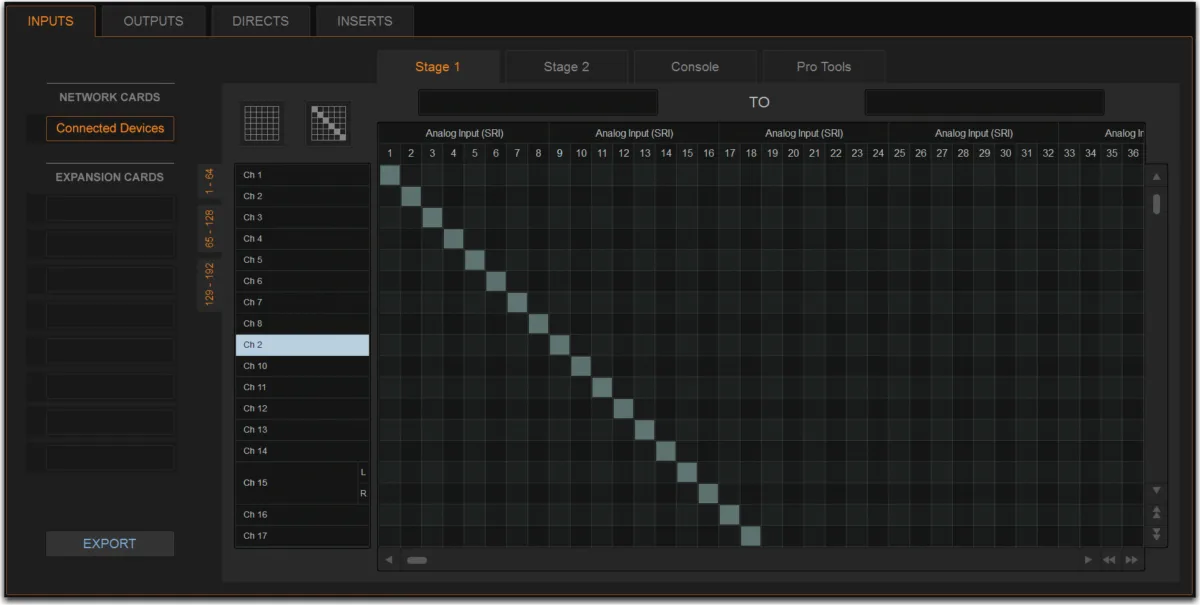The width and height of the screenshot is (1200, 605).
Task: Jump up a page with double up arrow
Action: click(1157, 513)
